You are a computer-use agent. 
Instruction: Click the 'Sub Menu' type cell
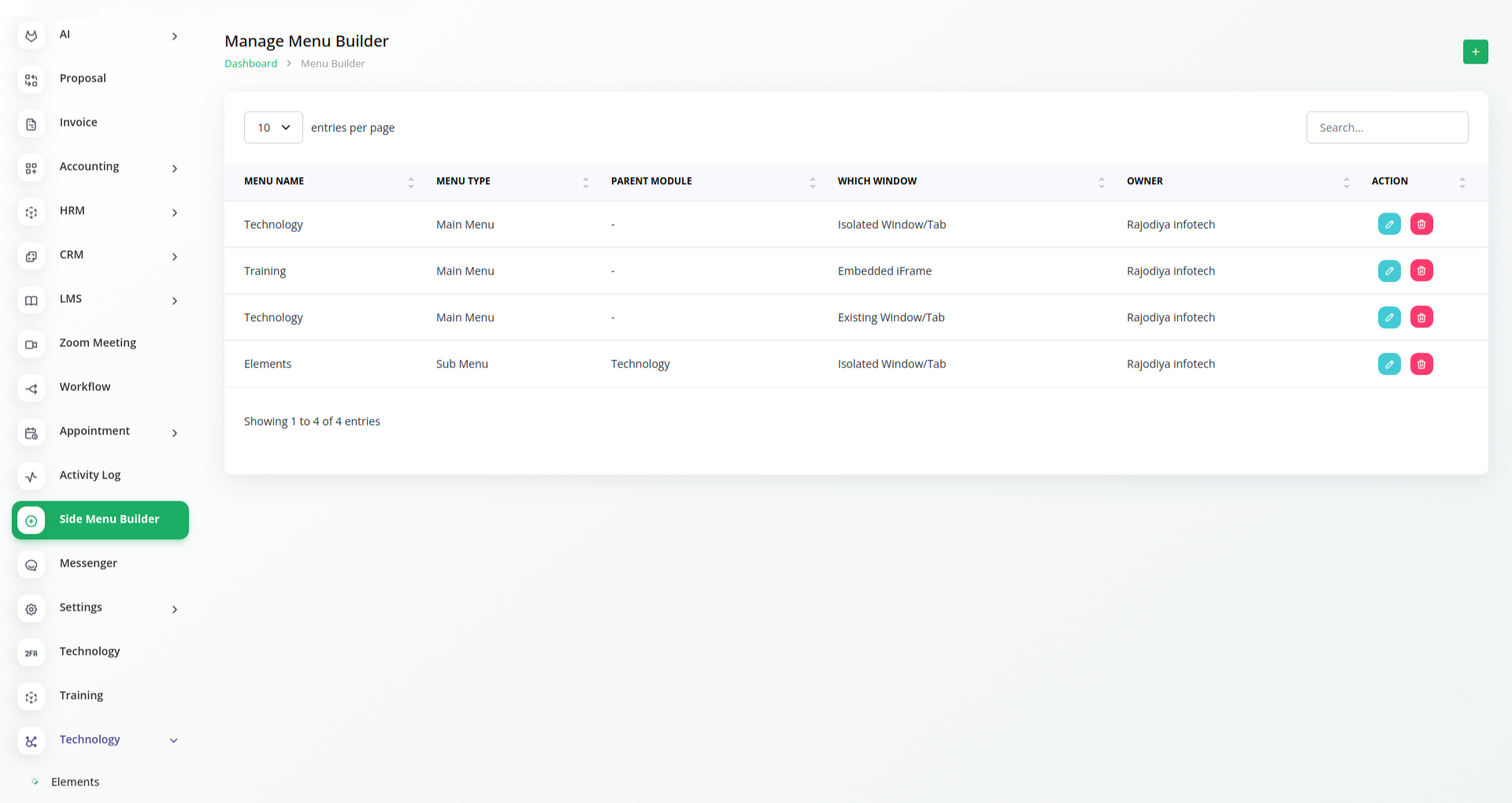click(x=462, y=364)
